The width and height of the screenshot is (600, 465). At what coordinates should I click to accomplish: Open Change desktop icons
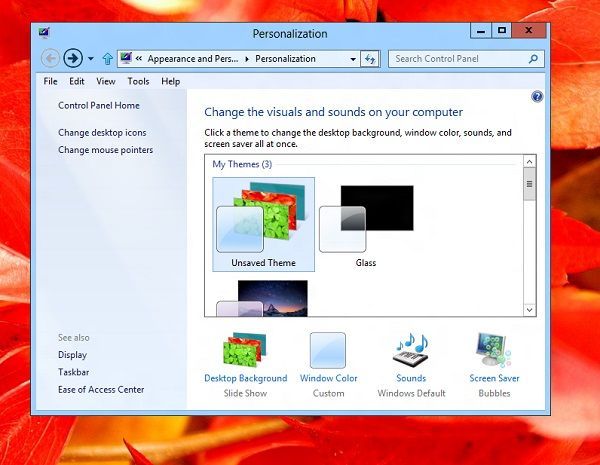102,132
